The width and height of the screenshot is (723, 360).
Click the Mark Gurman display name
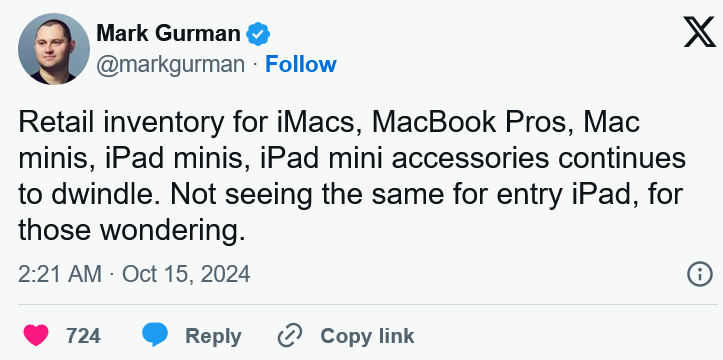point(168,34)
